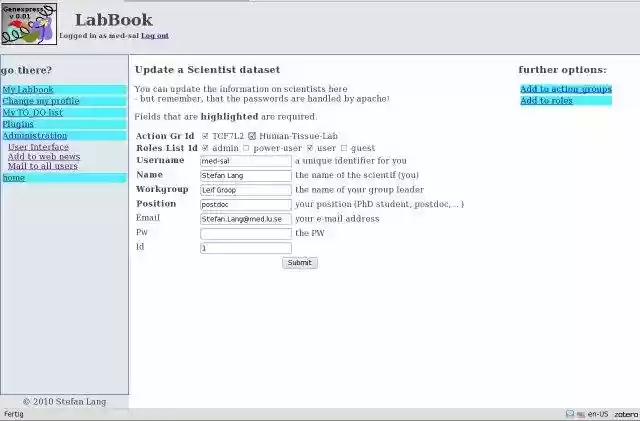Go to home in sidebar
Viewport: 640px width, 421px height.
pos(14,178)
